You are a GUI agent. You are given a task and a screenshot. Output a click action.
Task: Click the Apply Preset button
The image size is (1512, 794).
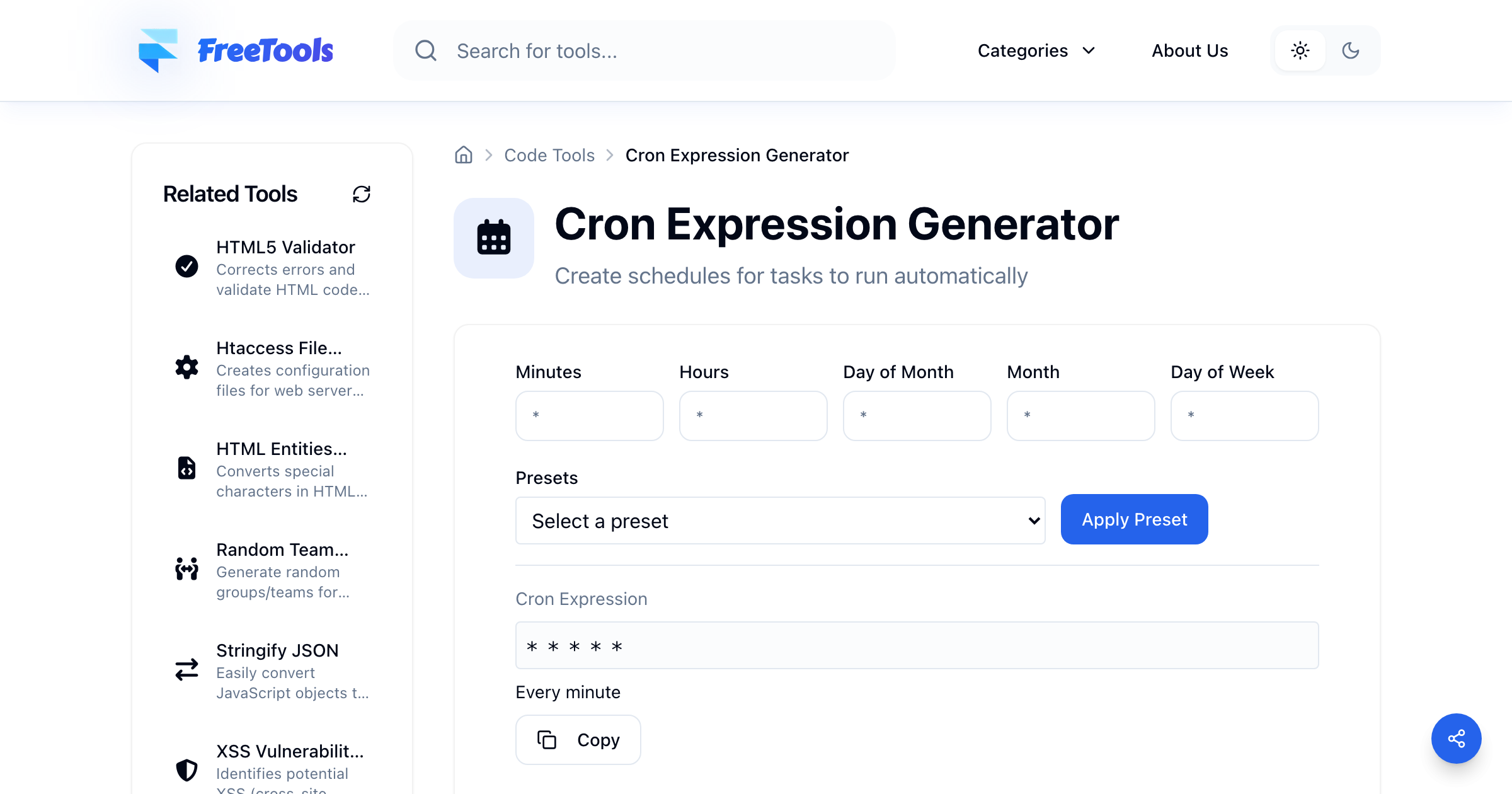point(1135,519)
